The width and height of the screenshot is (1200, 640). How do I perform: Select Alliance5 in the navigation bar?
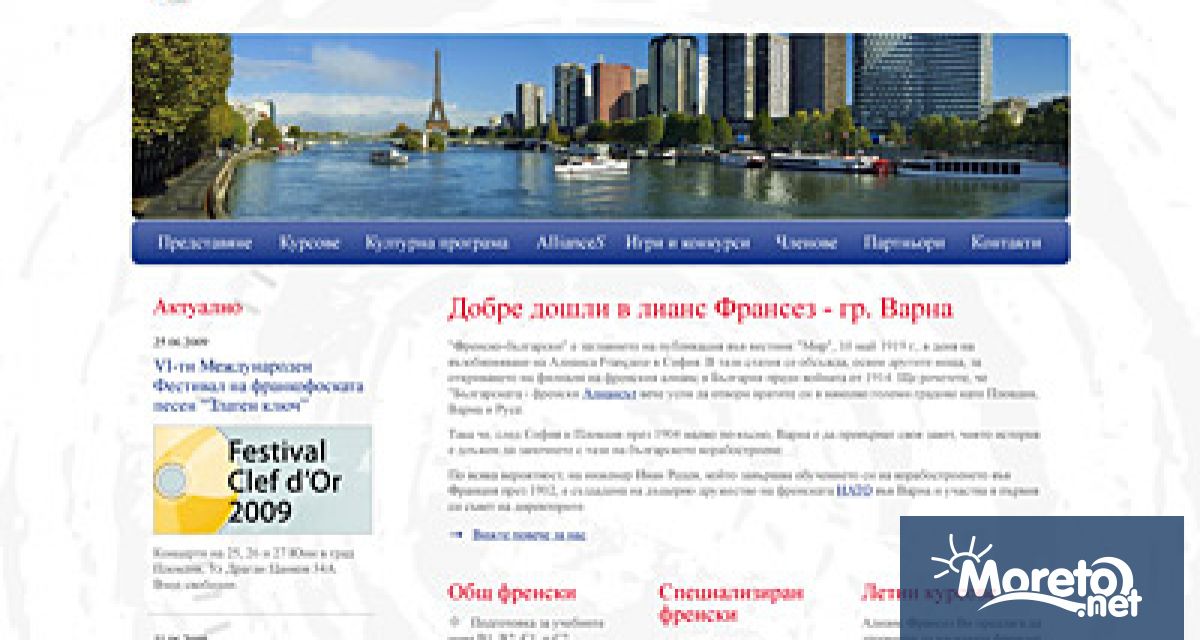[570, 243]
